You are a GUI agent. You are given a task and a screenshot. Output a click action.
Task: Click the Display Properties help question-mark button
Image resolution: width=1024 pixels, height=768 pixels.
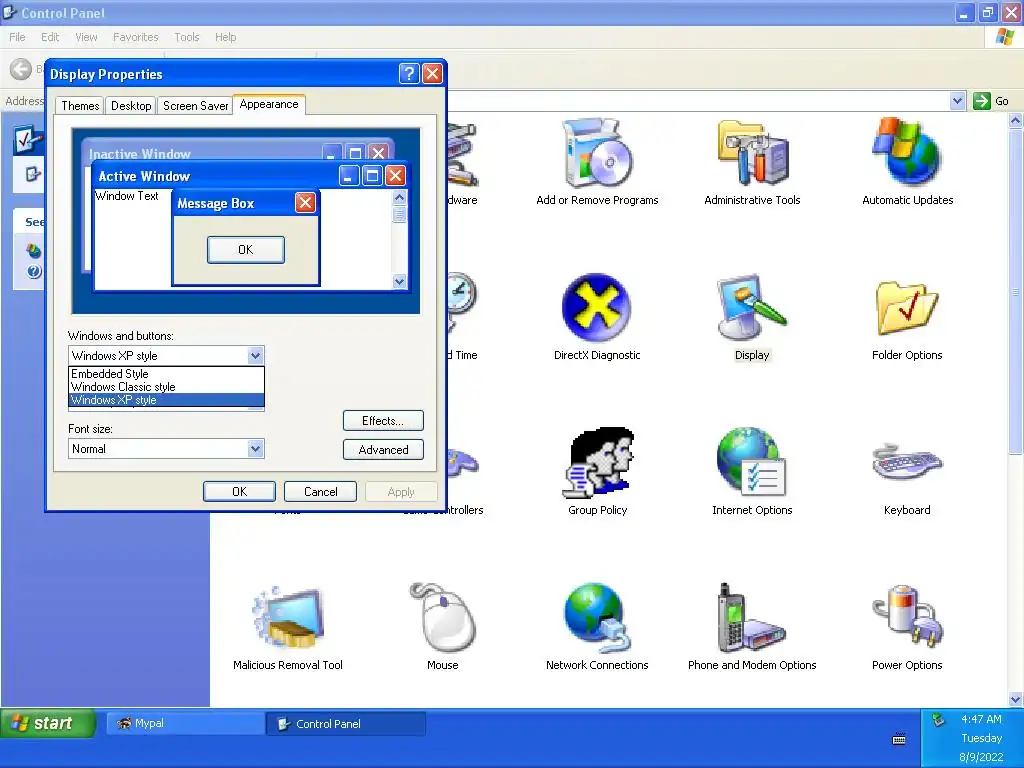[x=409, y=74]
